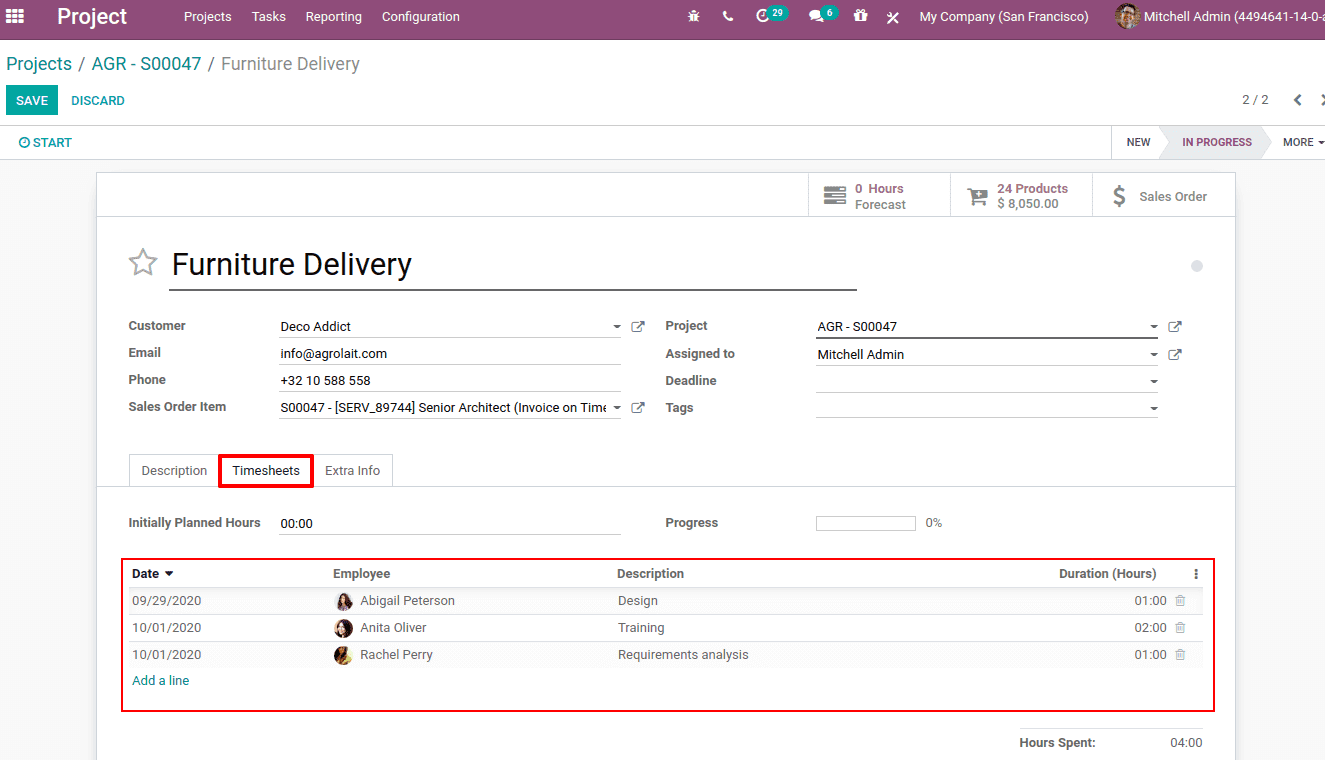
Task: Go to previous record arrow
Action: pos(1297,100)
